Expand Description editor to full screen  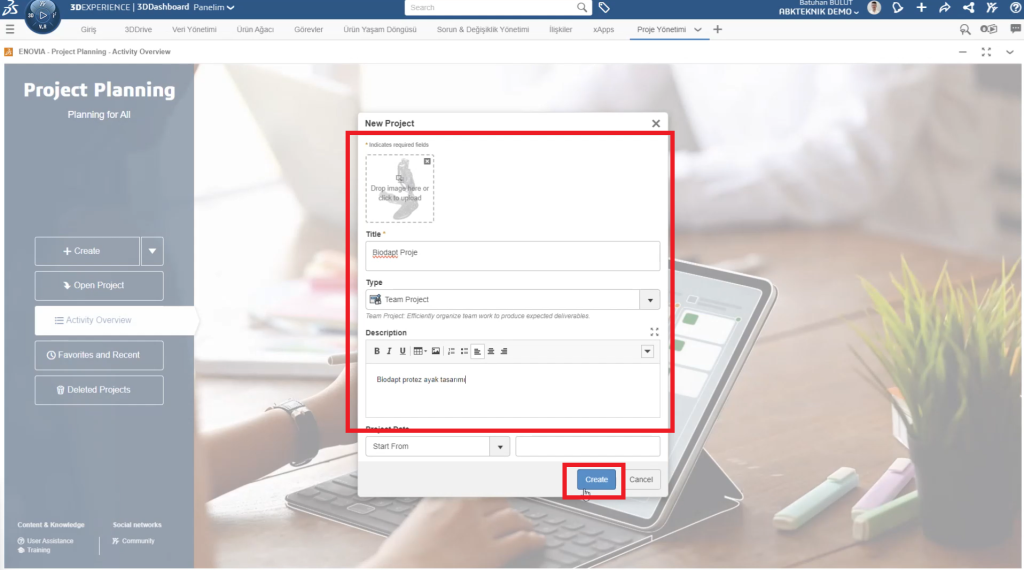point(654,332)
